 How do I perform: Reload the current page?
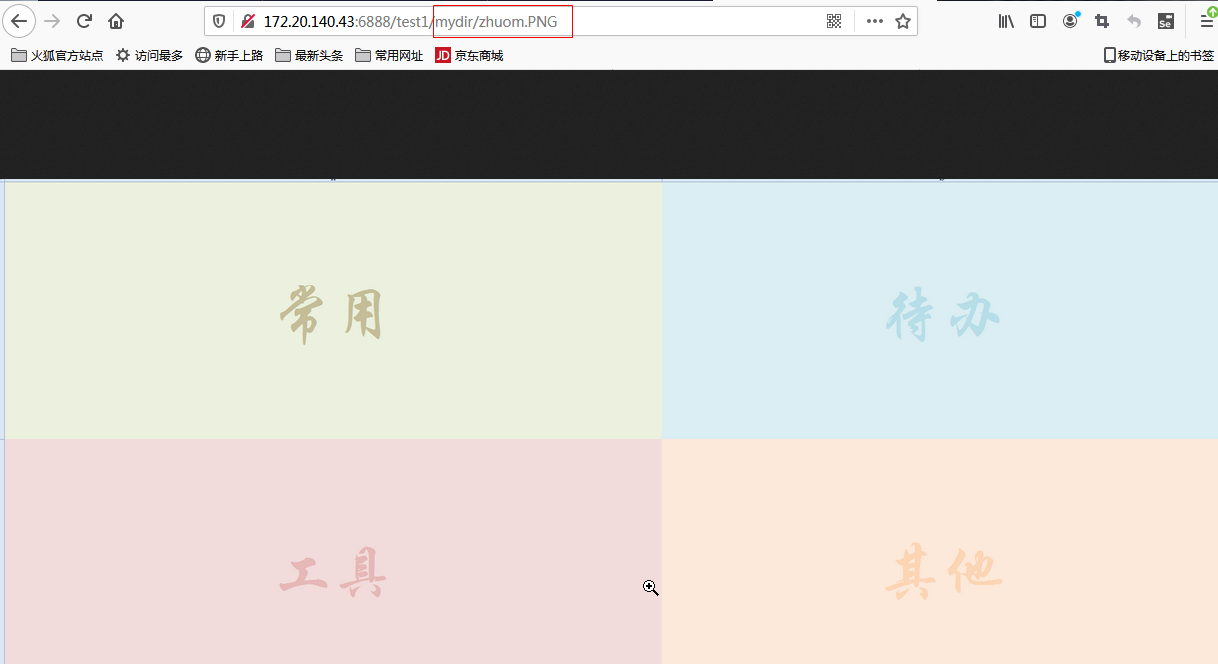click(x=84, y=21)
